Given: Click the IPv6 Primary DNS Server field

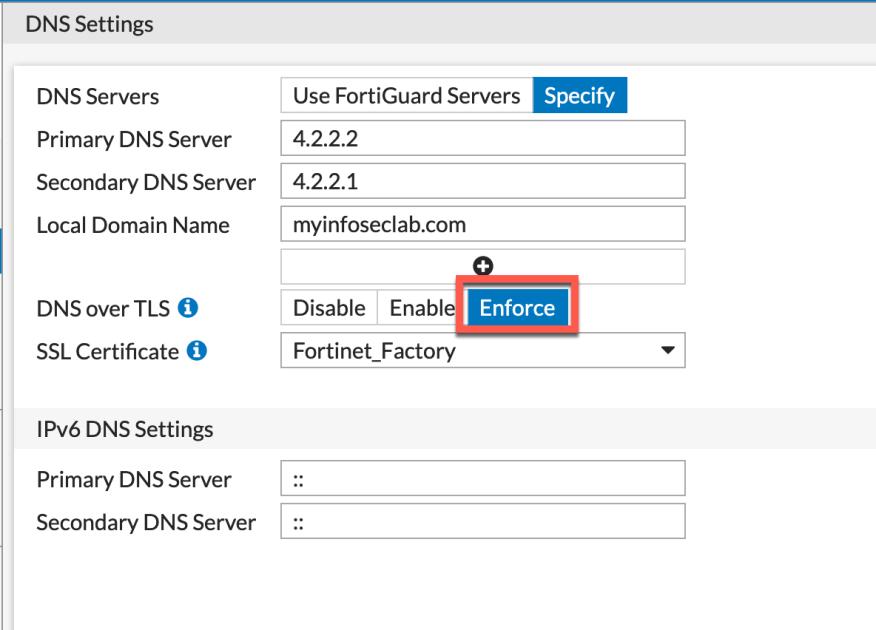Looking at the screenshot, I should pyautogui.click(x=483, y=479).
